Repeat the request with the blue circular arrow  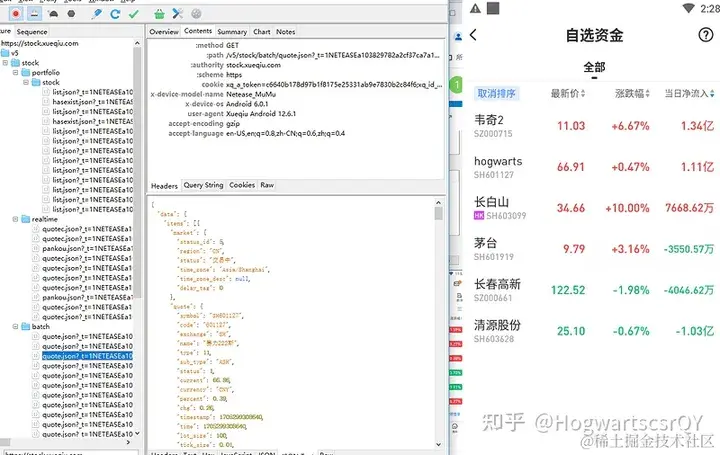coord(115,14)
